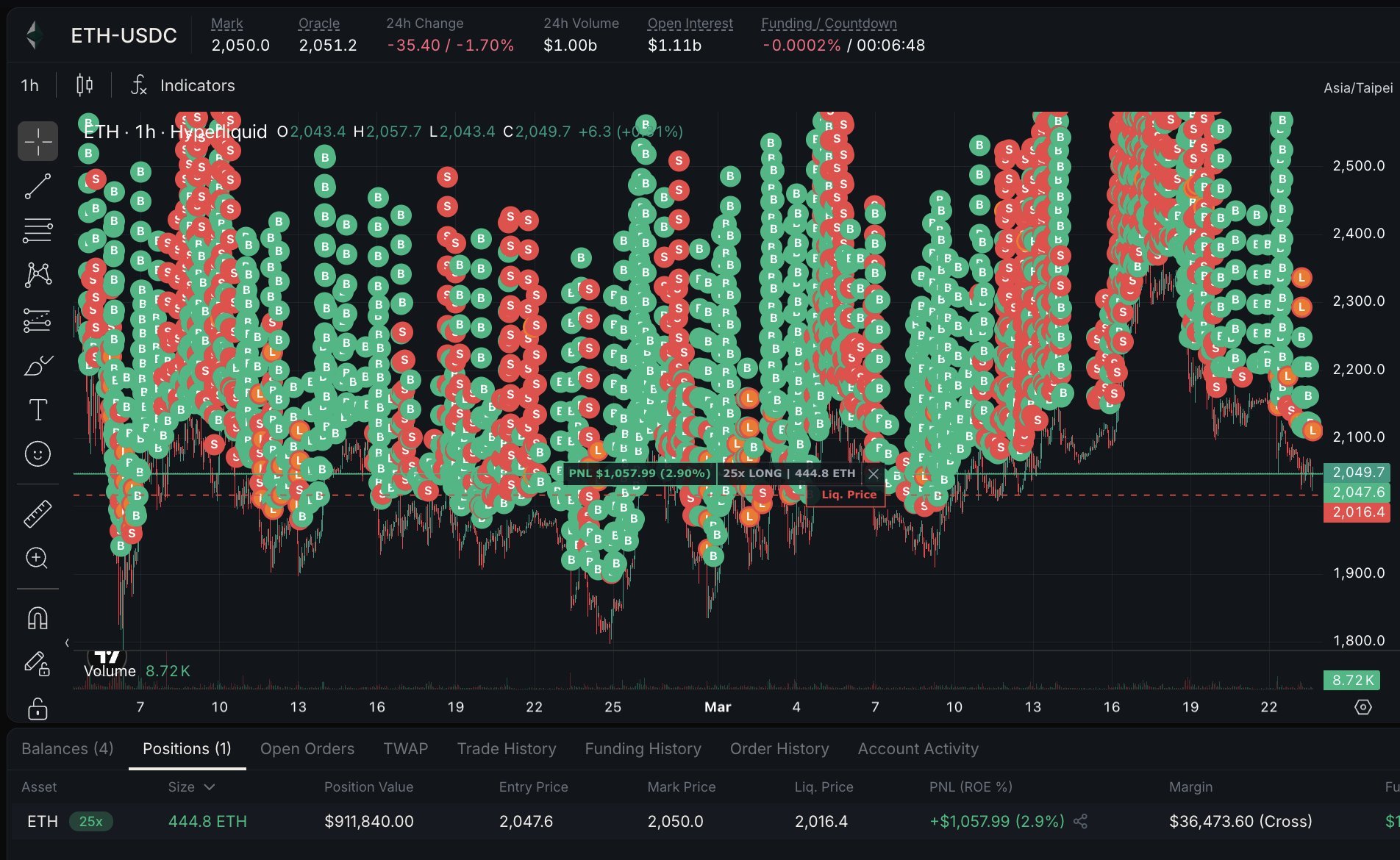Open the Trade History tab
This screenshot has width=1400, height=860.
click(x=506, y=748)
